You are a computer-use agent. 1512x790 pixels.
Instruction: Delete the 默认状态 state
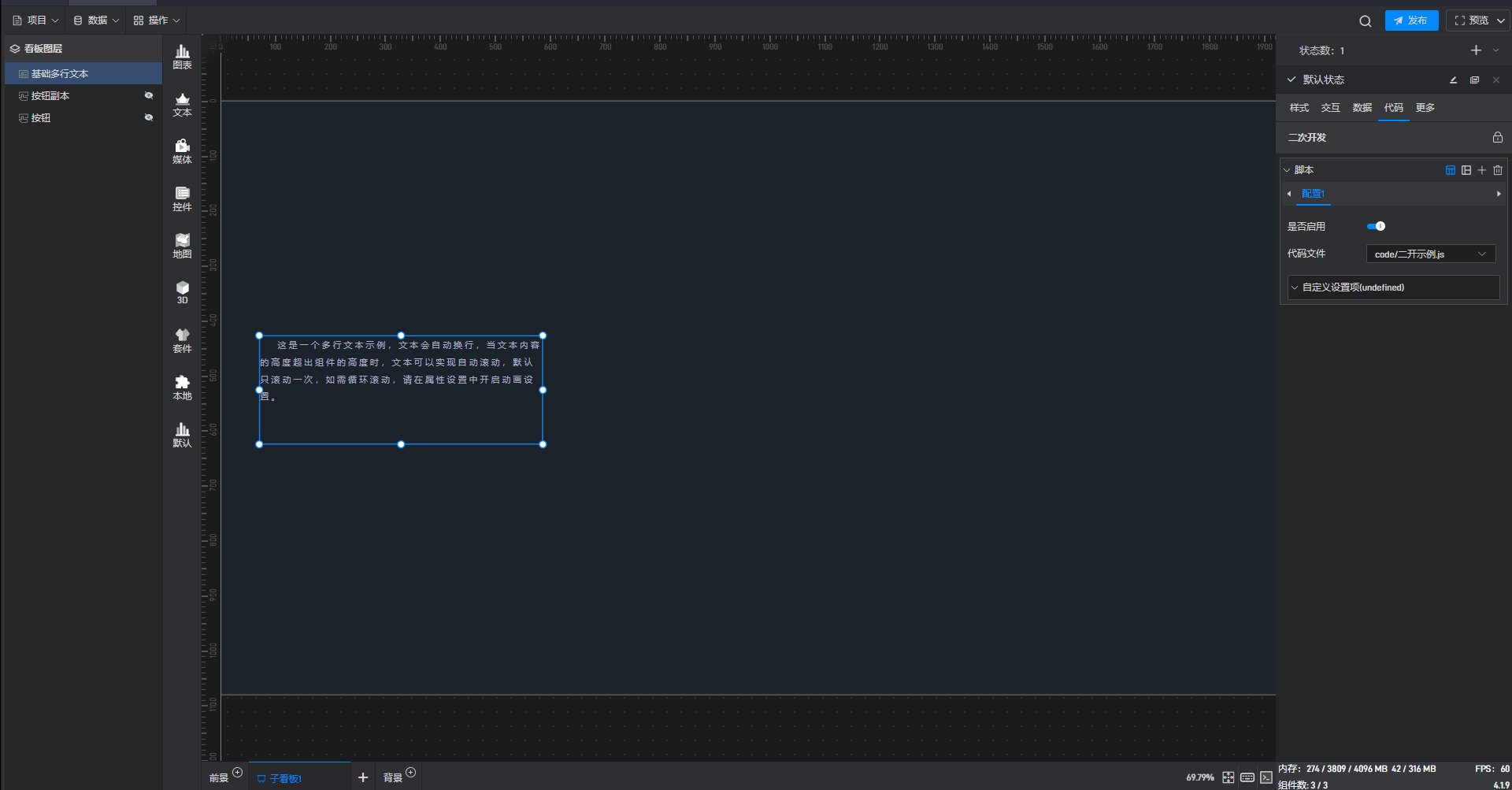pyautogui.click(x=1496, y=80)
